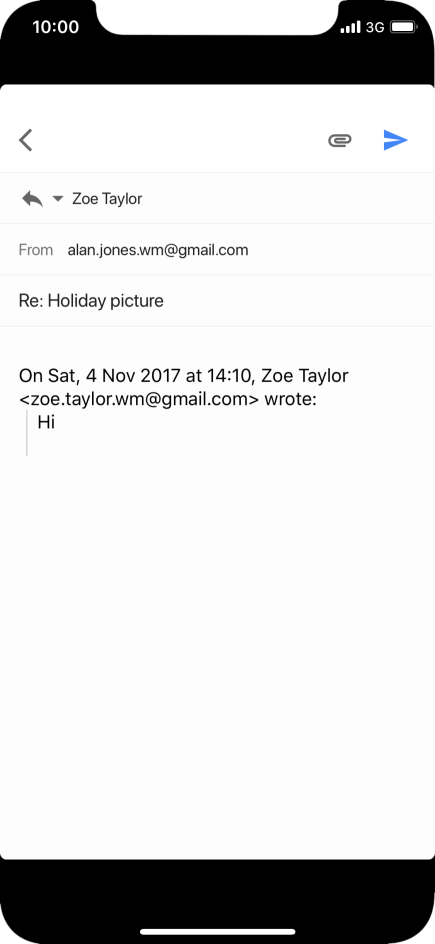Tap the empty message area below the quote
435x944 pixels.
coord(217,656)
